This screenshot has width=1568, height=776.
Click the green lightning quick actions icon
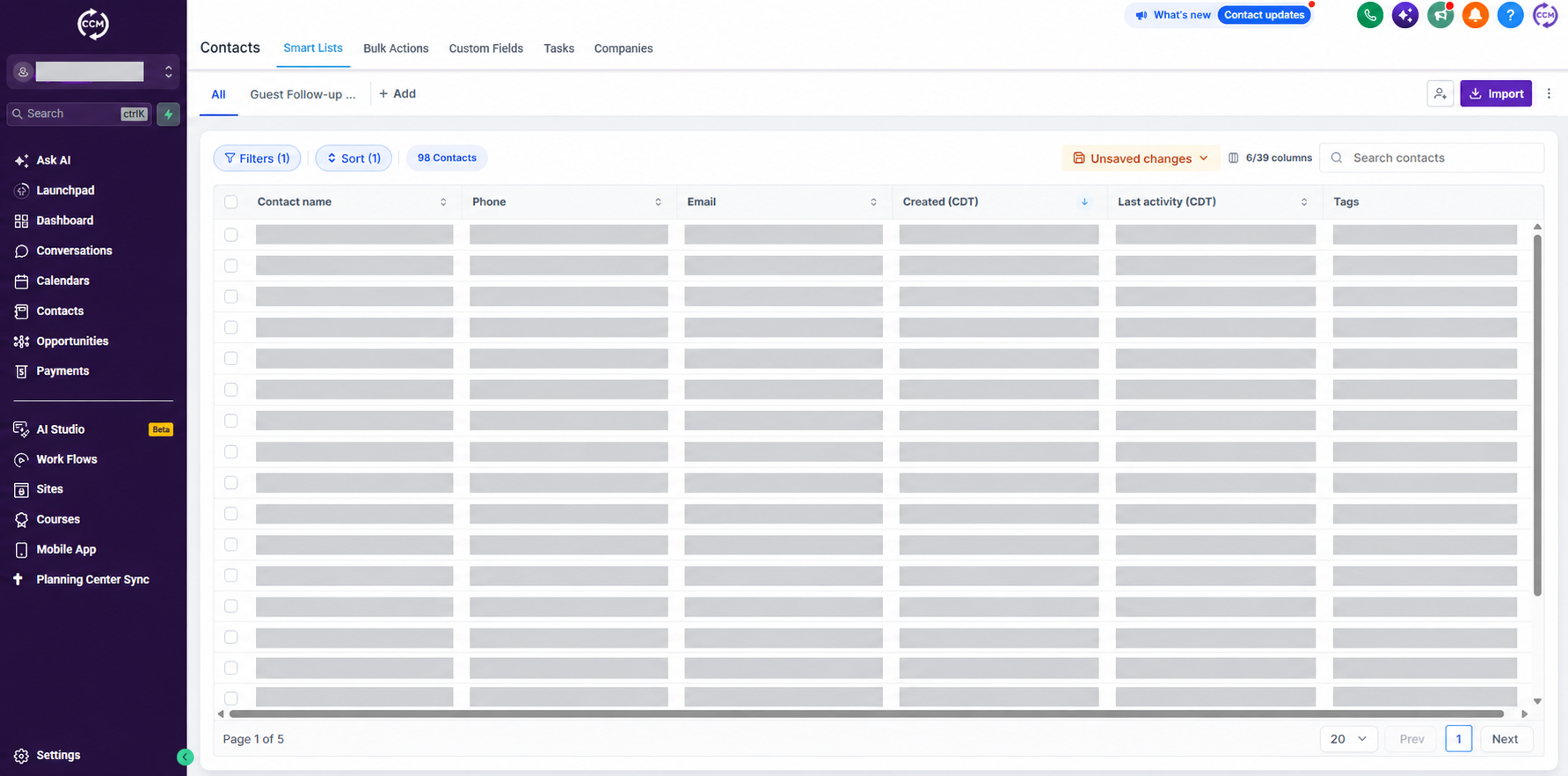(168, 113)
